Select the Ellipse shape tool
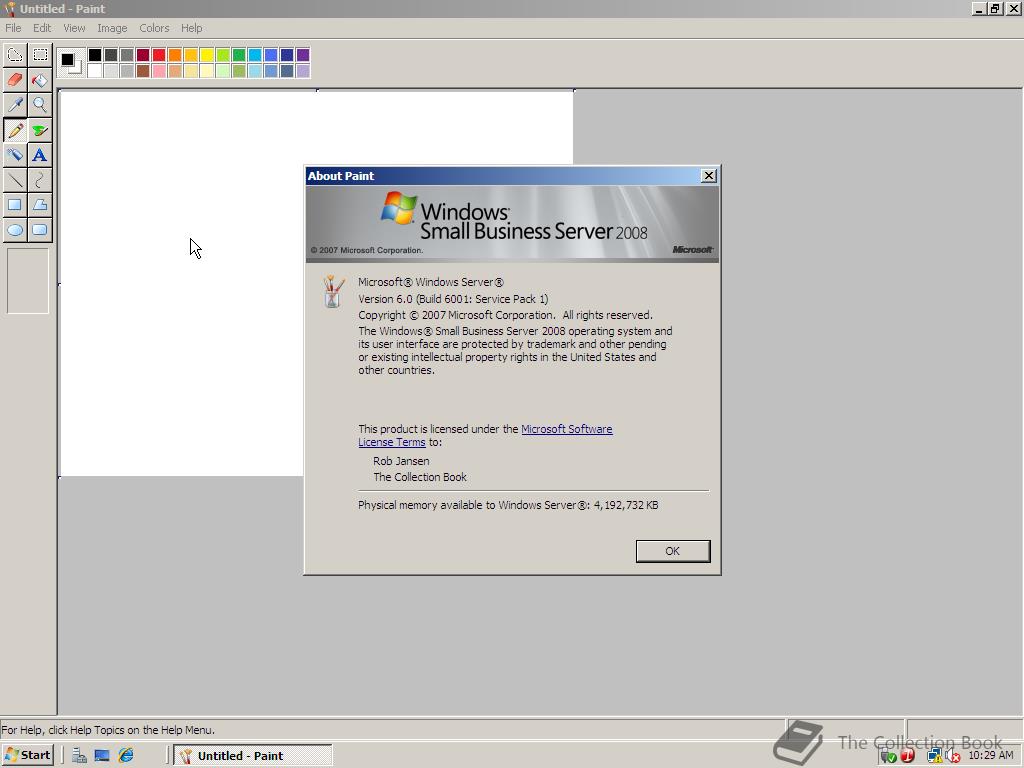 [15, 230]
